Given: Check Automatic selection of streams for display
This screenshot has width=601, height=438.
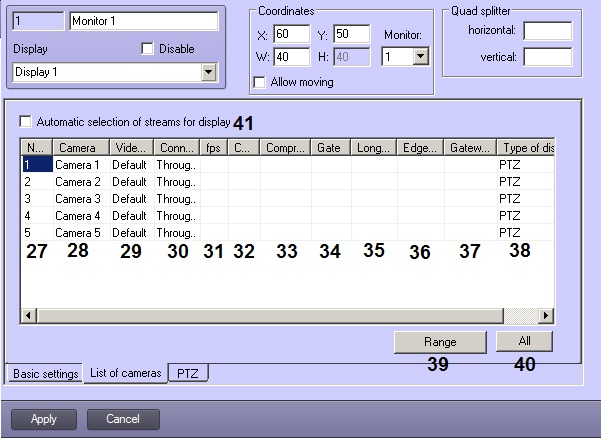Looking at the screenshot, I should click(25, 122).
